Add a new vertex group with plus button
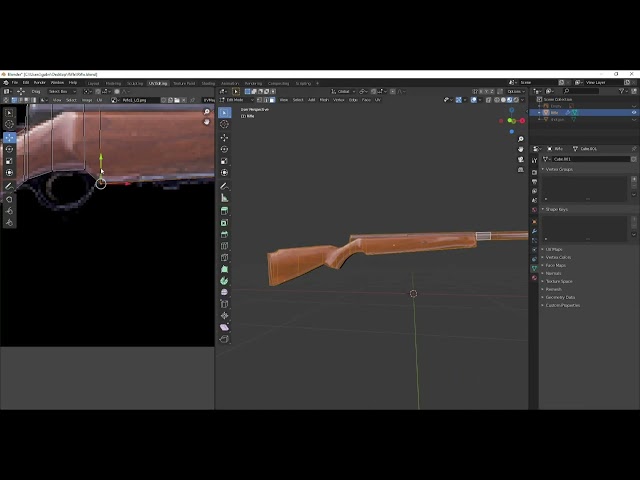The image size is (640, 480). click(634, 179)
